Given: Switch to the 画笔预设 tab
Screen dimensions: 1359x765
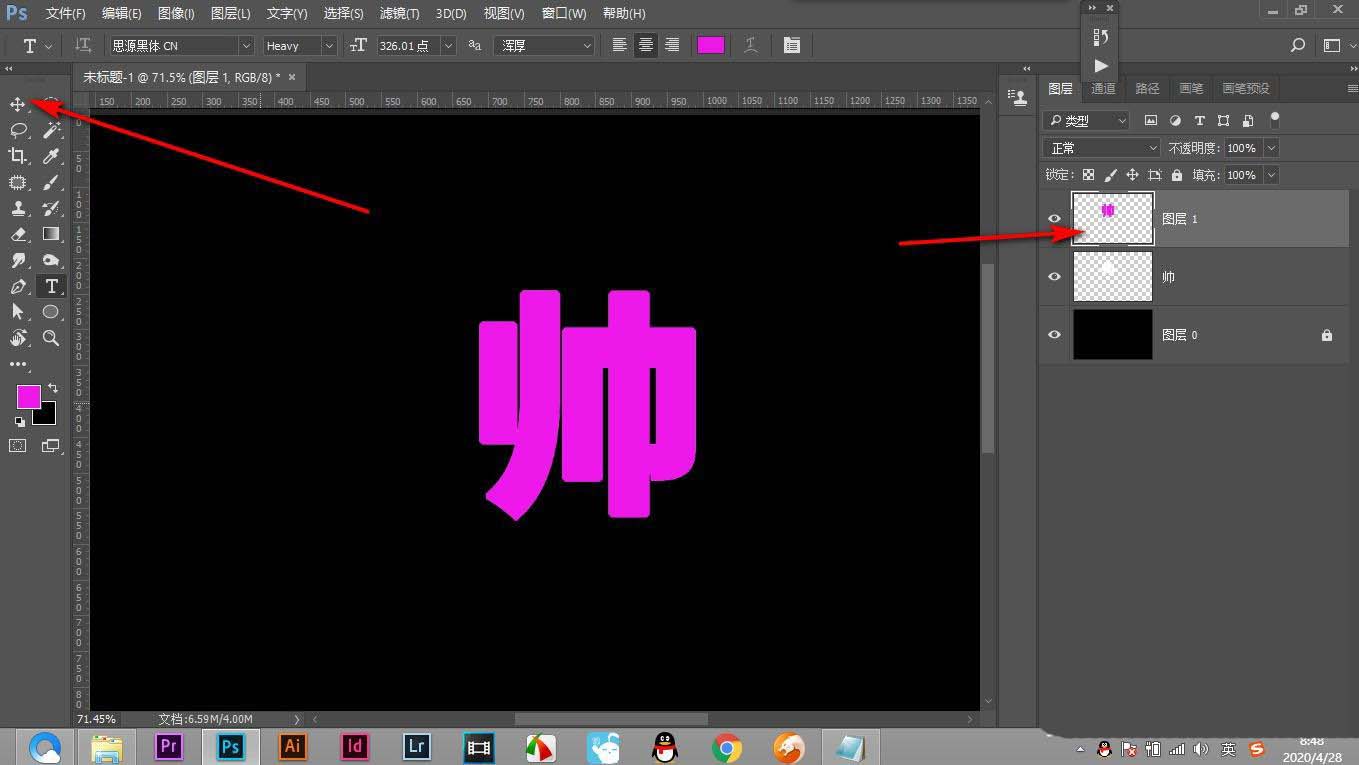Looking at the screenshot, I should (x=1245, y=89).
